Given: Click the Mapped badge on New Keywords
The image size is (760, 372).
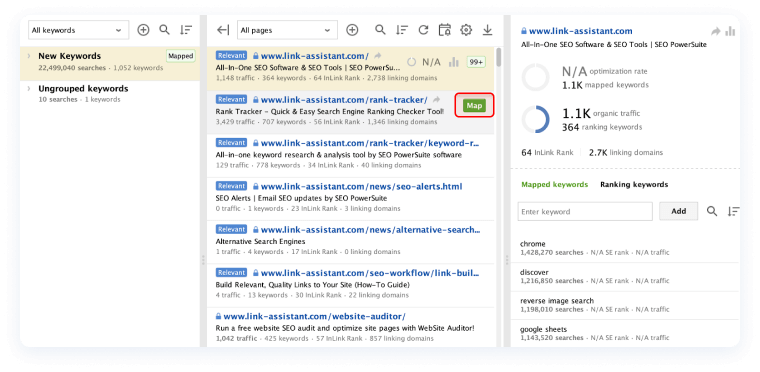Looking at the screenshot, I should click(x=180, y=56).
